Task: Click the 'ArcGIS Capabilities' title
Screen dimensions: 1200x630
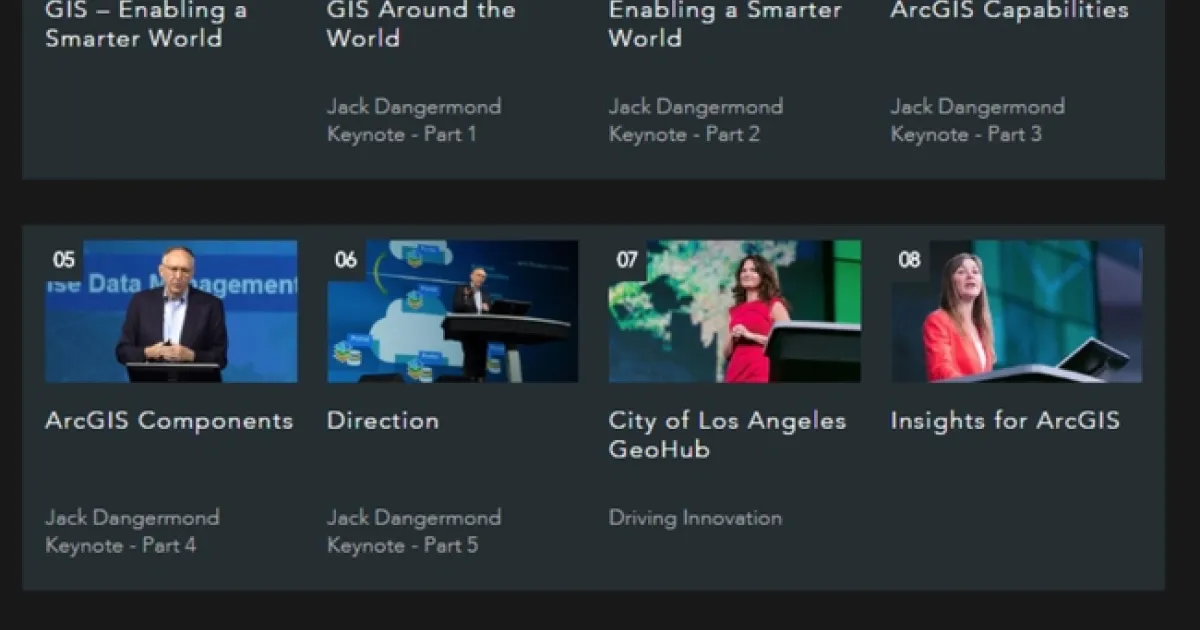Action: (x=1010, y=11)
